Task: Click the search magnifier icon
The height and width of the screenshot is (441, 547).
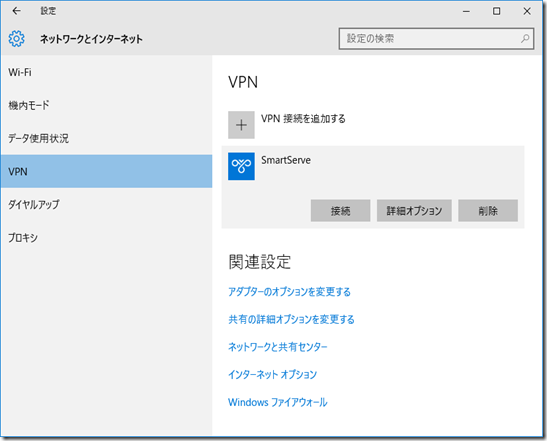Action: (525, 38)
